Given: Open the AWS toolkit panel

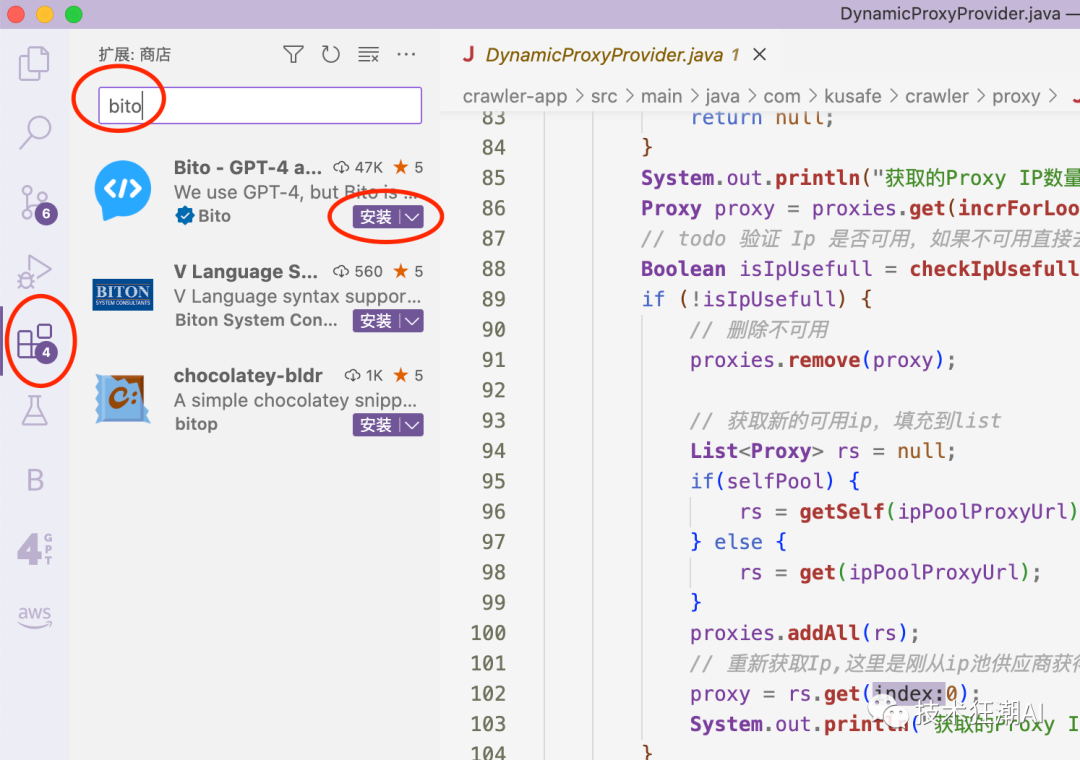Looking at the screenshot, I should click(x=34, y=615).
